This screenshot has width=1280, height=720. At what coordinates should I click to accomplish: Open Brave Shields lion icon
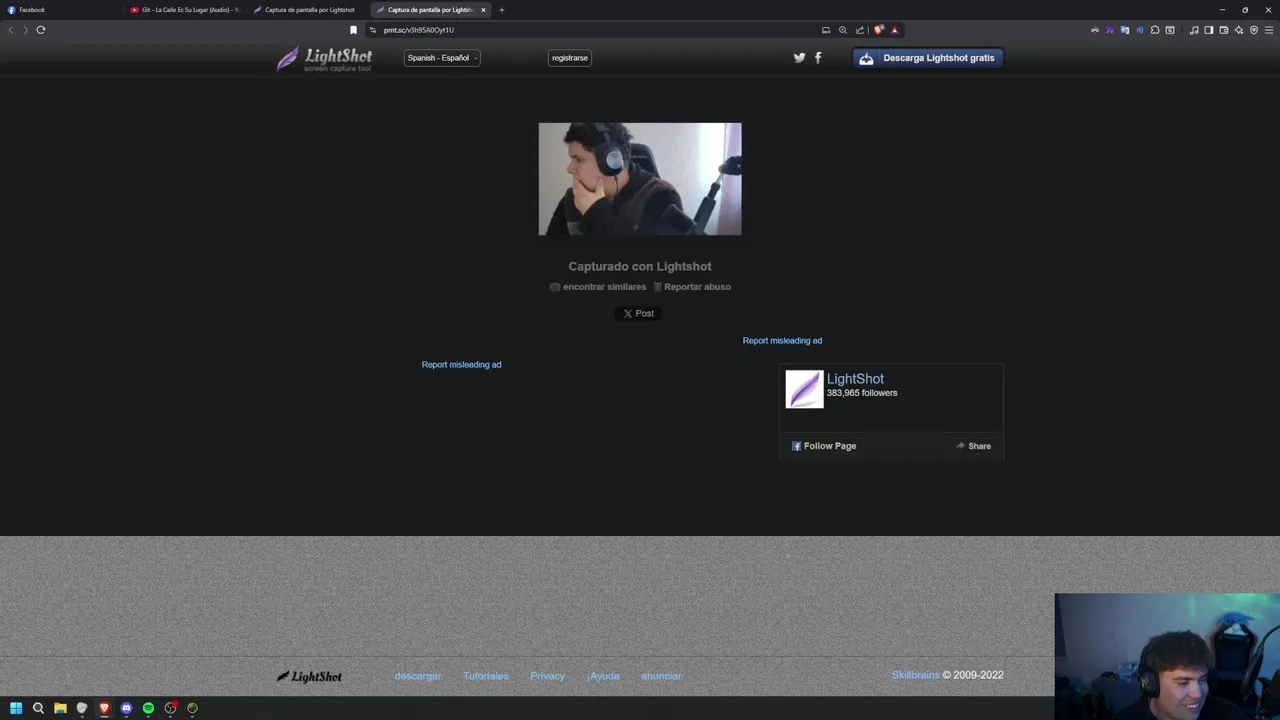tap(879, 30)
